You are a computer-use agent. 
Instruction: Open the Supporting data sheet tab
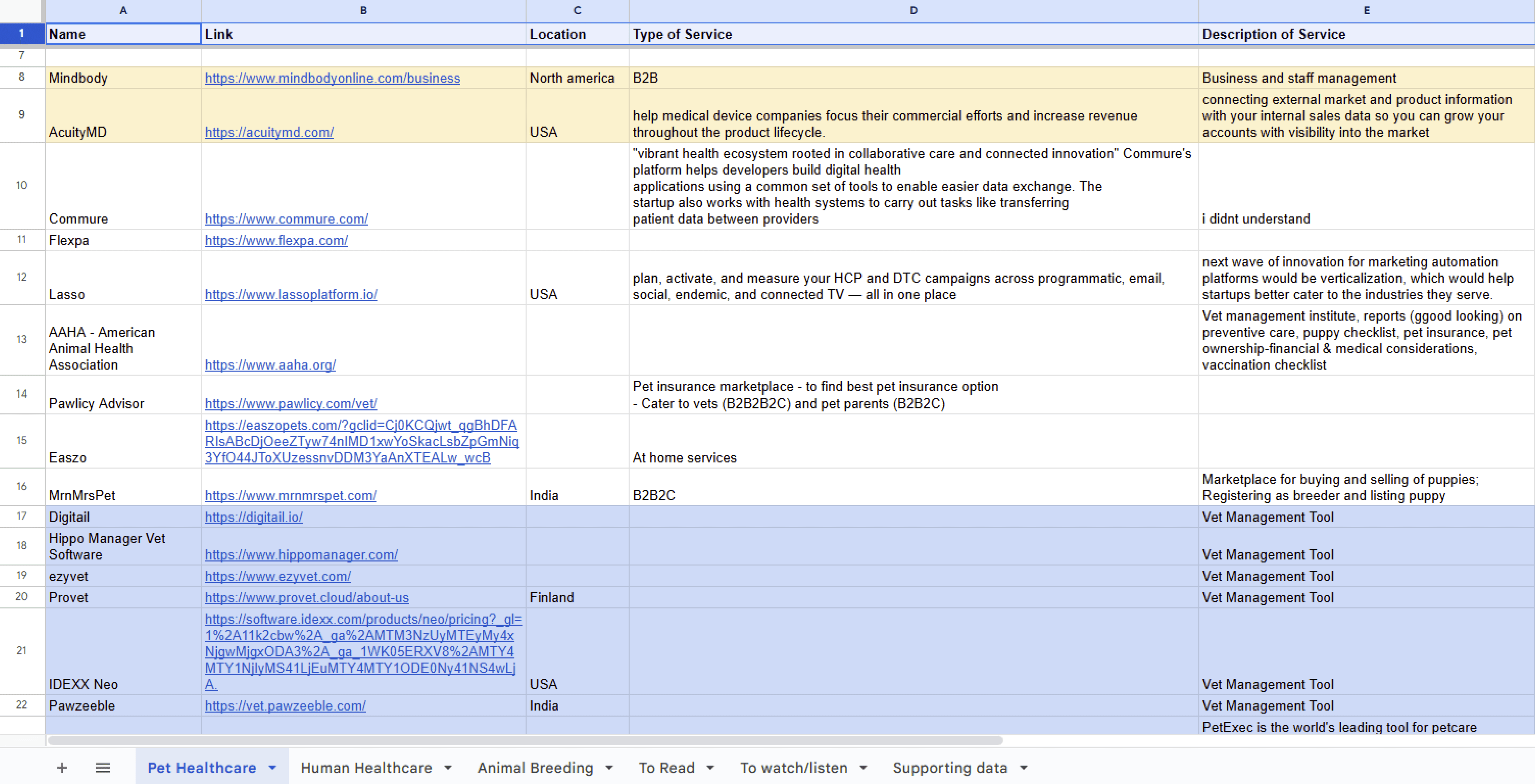[949, 767]
